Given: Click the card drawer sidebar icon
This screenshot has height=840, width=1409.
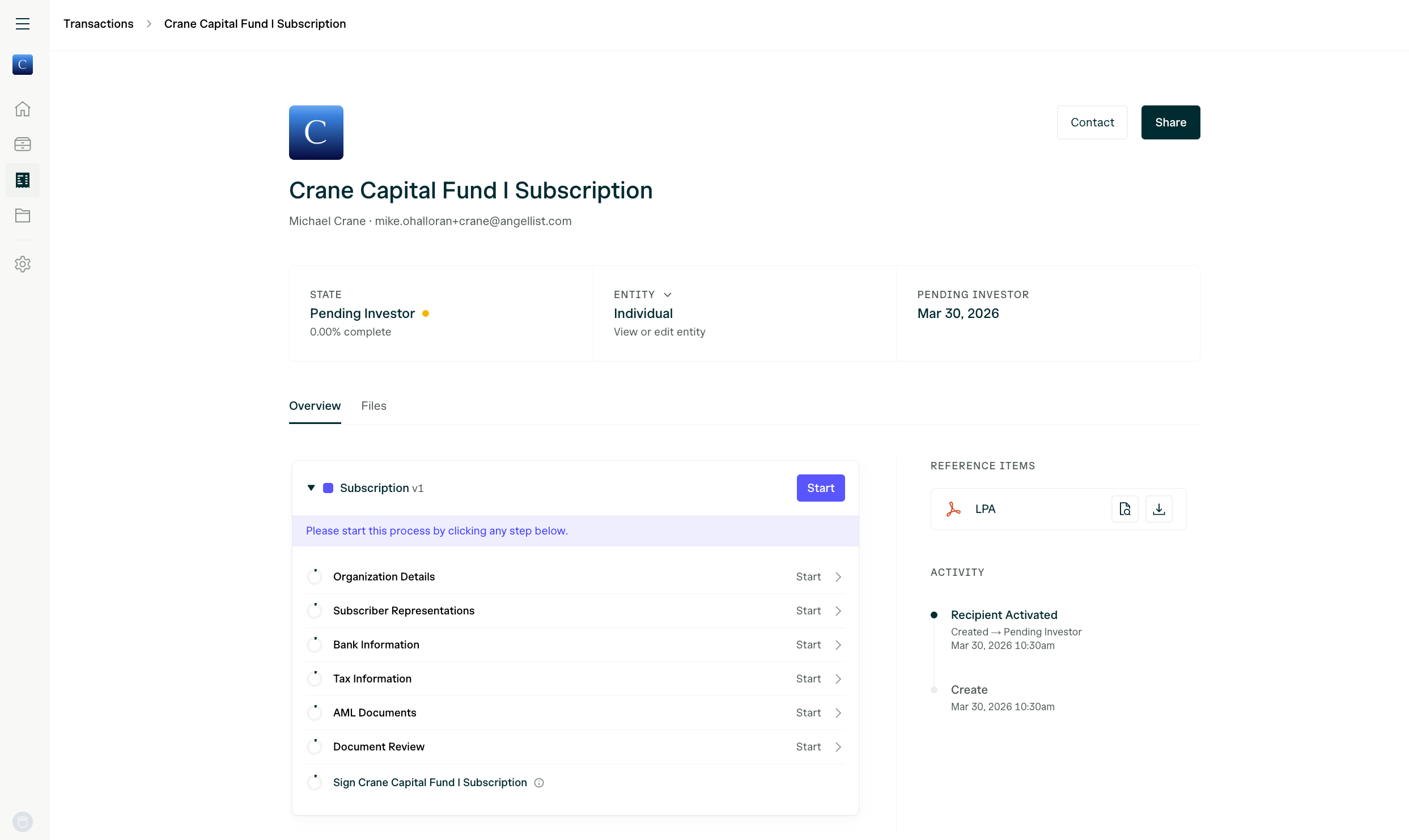Looking at the screenshot, I should 23,145.
